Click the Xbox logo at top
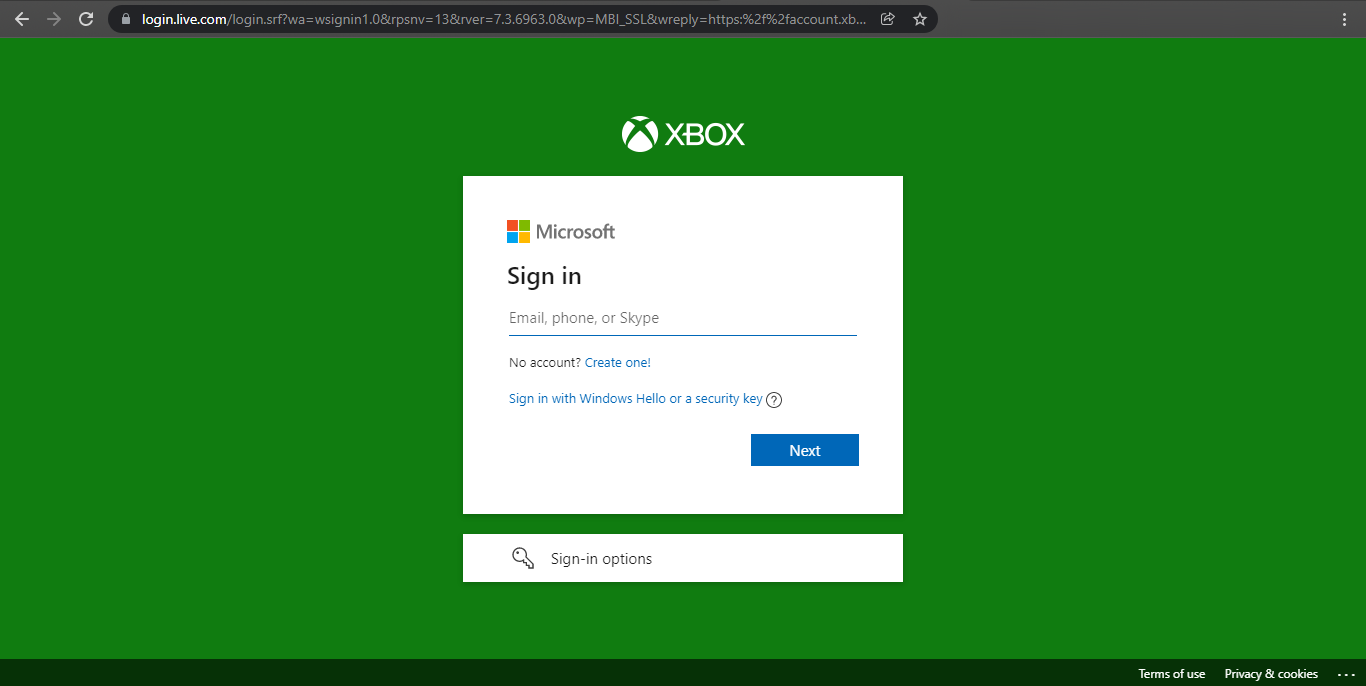 683,134
